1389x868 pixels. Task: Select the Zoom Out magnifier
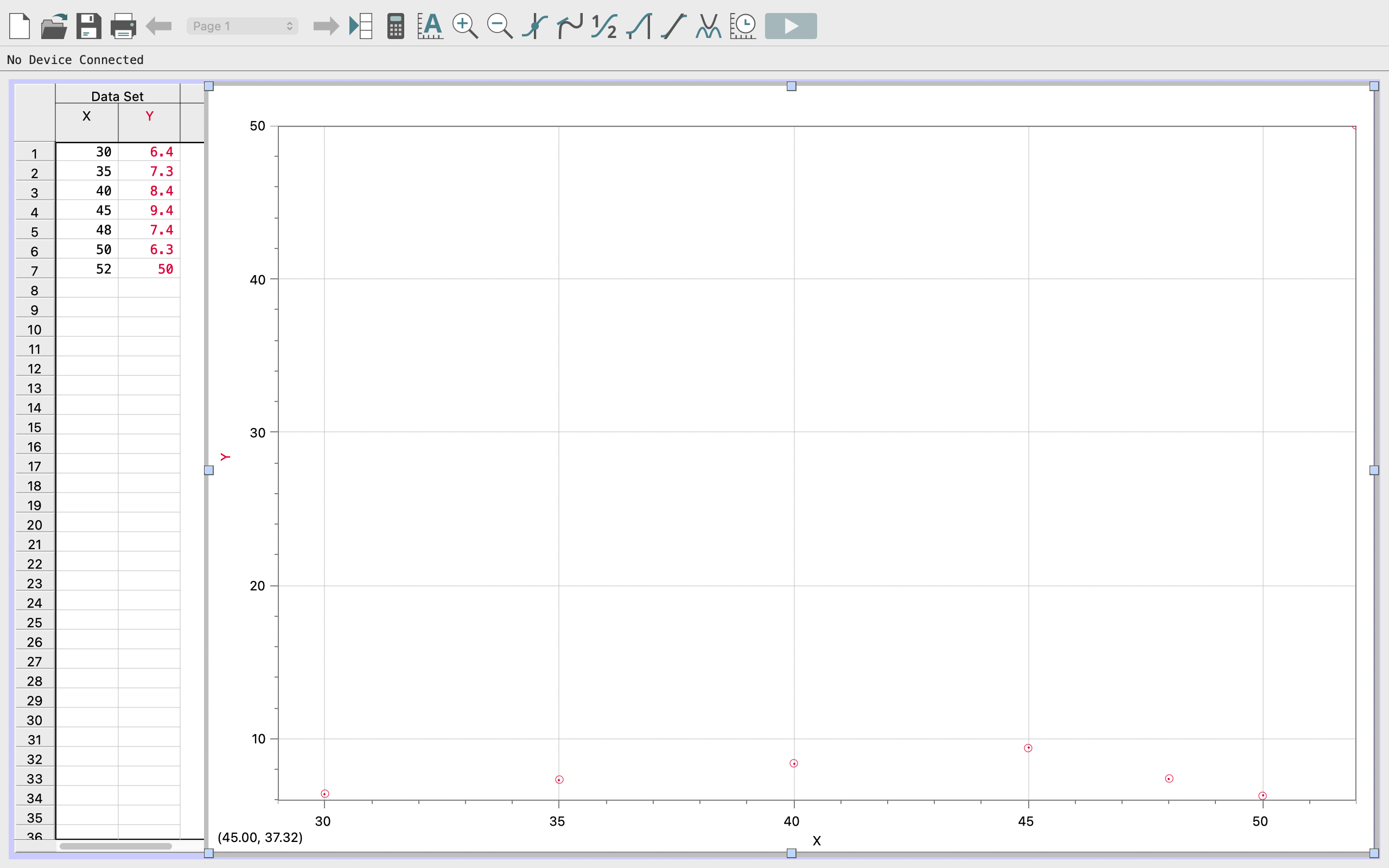[499, 26]
